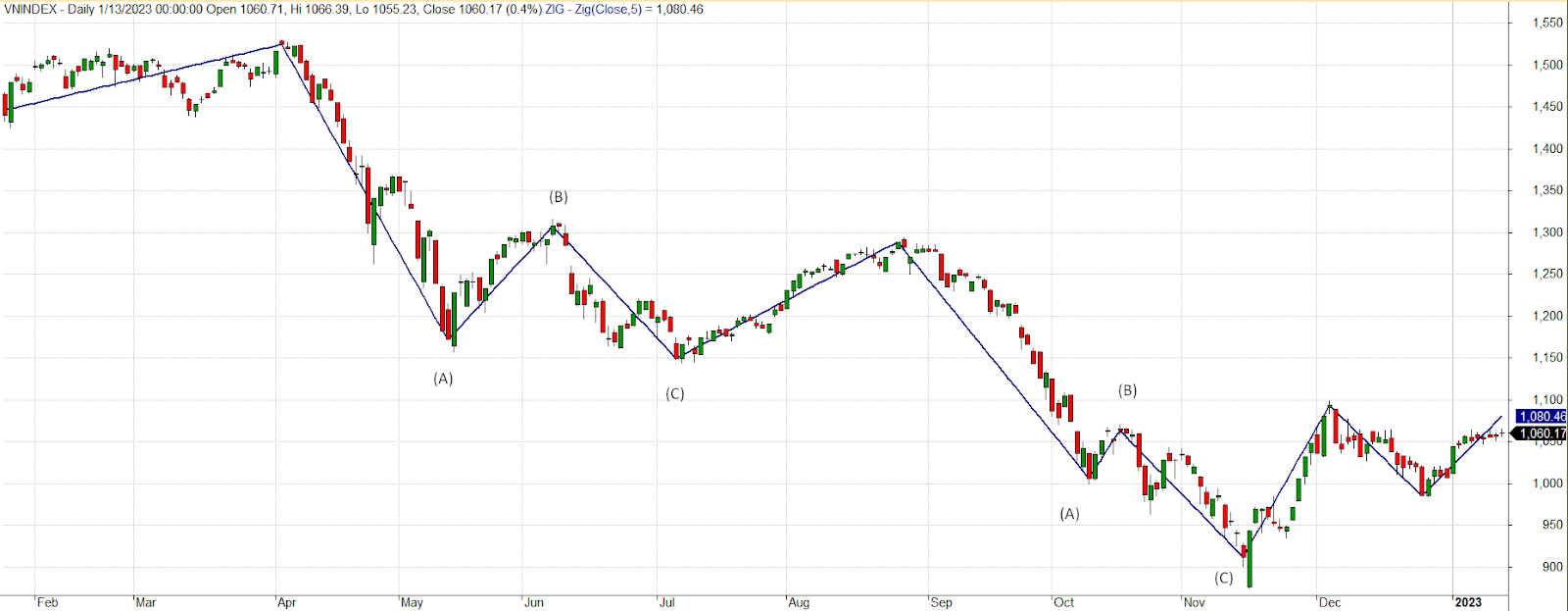The width and height of the screenshot is (1568, 611).
Task: Select the 1,200 price axis label
Action: pos(1547,316)
